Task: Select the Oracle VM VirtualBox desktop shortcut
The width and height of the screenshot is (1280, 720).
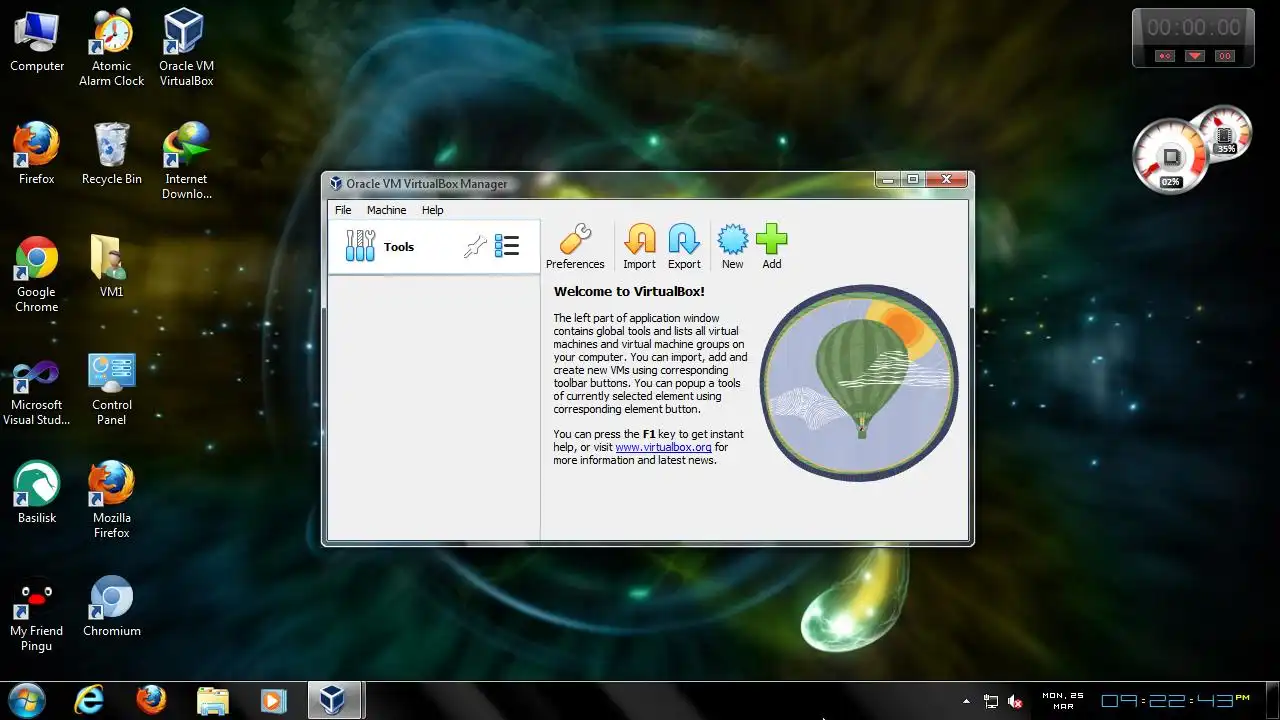Action: [187, 48]
